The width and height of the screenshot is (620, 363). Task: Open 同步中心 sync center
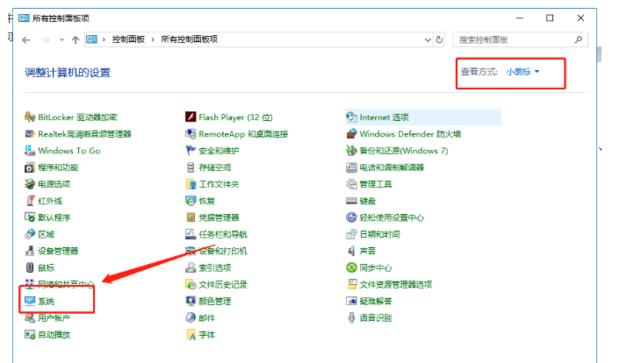point(369,268)
